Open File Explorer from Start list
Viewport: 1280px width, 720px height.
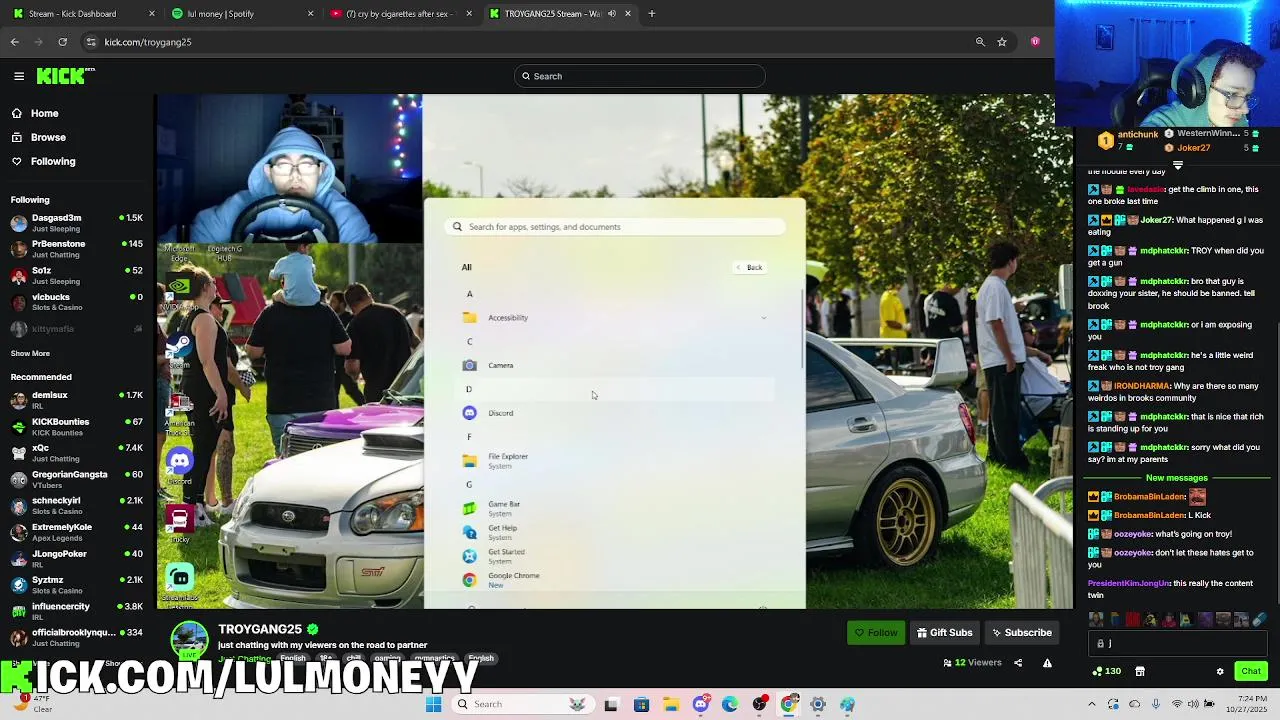click(615, 461)
